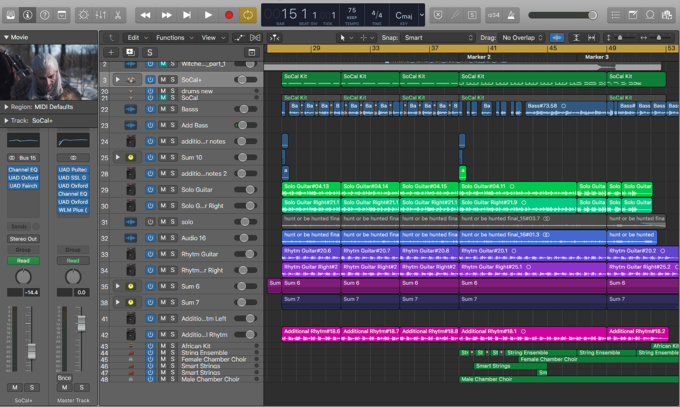Open the Mixer icon in toolbar

tap(101, 15)
